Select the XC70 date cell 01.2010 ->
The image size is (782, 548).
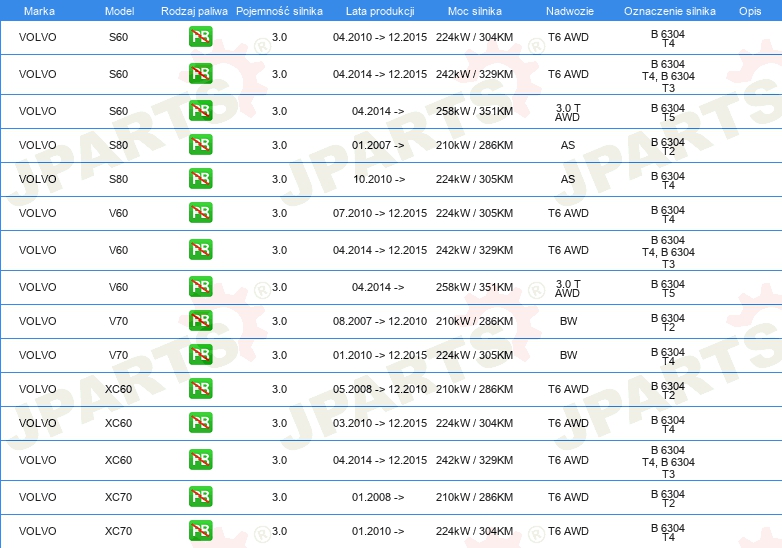point(378,531)
